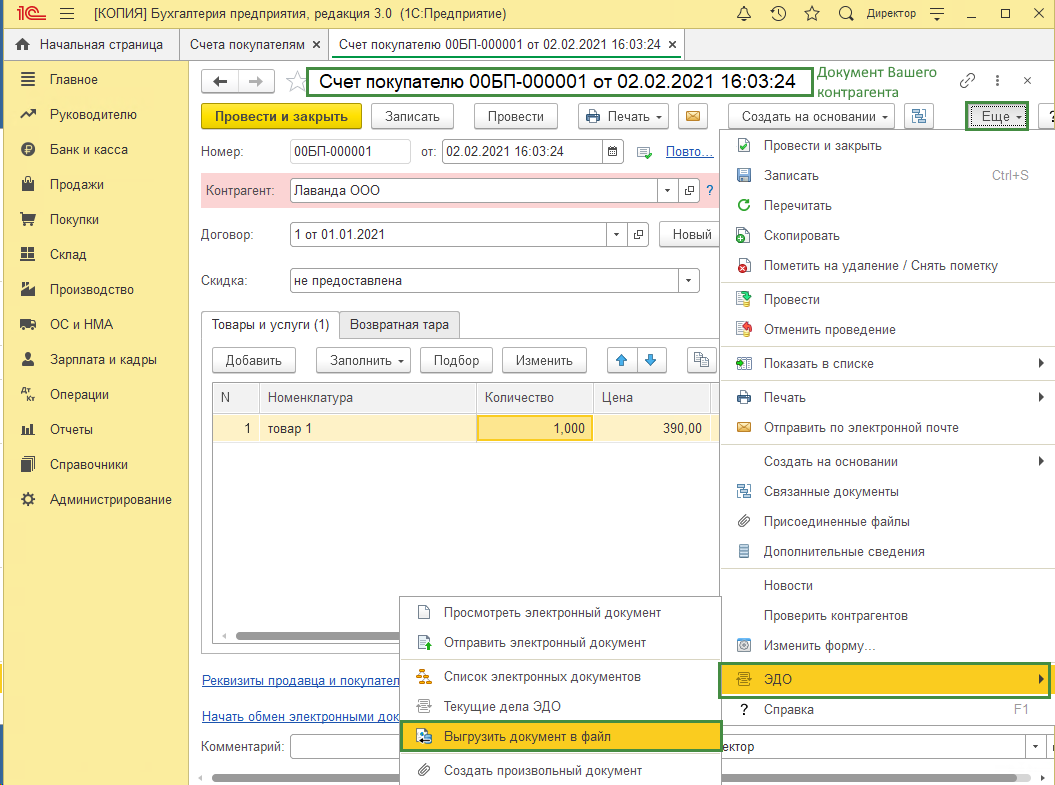
Task: Choose Просмотреть электронный документ
Action: [560, 613]
